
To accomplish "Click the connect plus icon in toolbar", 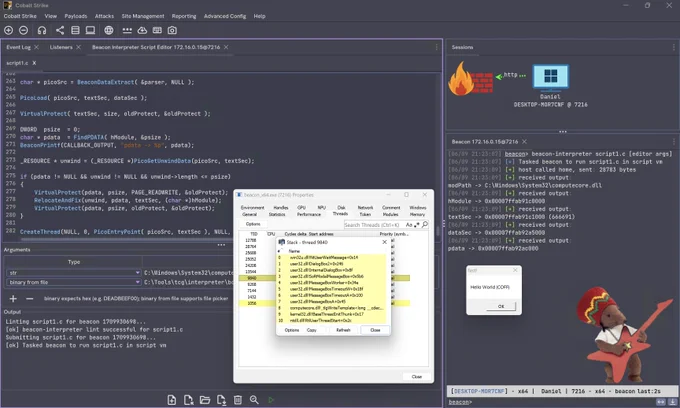I will click(8, 30).
